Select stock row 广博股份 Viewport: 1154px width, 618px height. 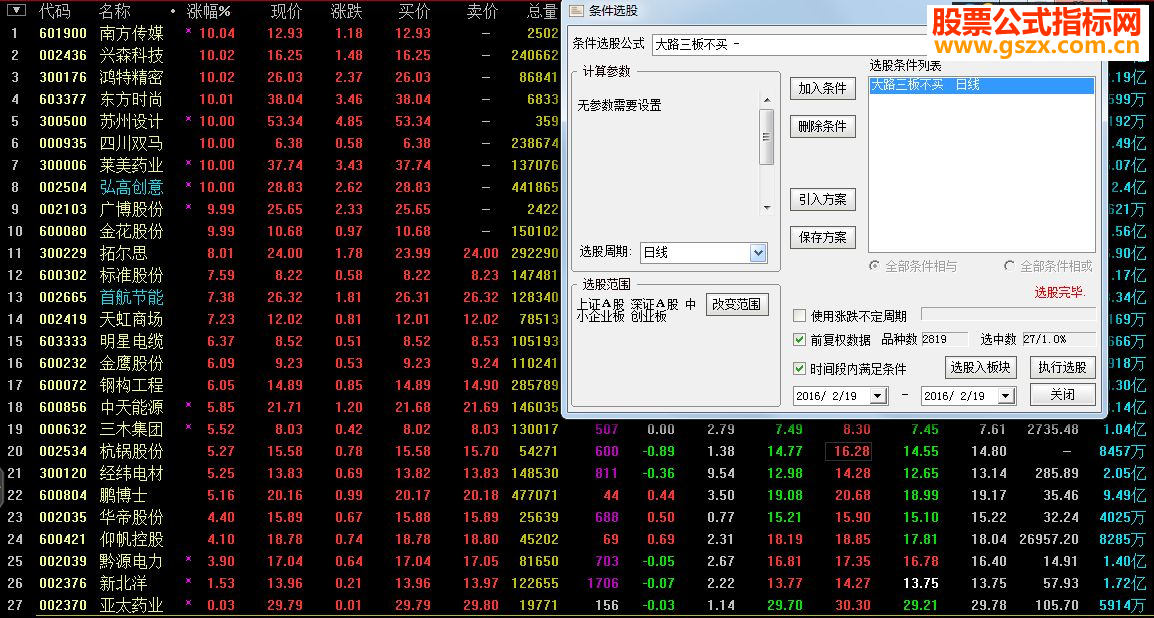(282, 210)
